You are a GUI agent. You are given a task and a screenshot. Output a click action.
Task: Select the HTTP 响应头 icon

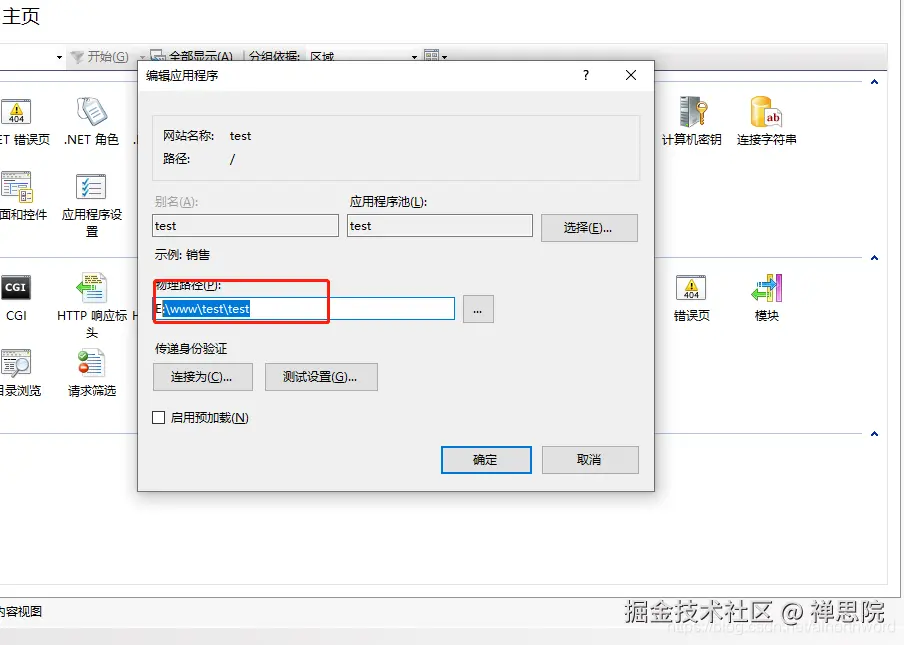click(92, 287)
